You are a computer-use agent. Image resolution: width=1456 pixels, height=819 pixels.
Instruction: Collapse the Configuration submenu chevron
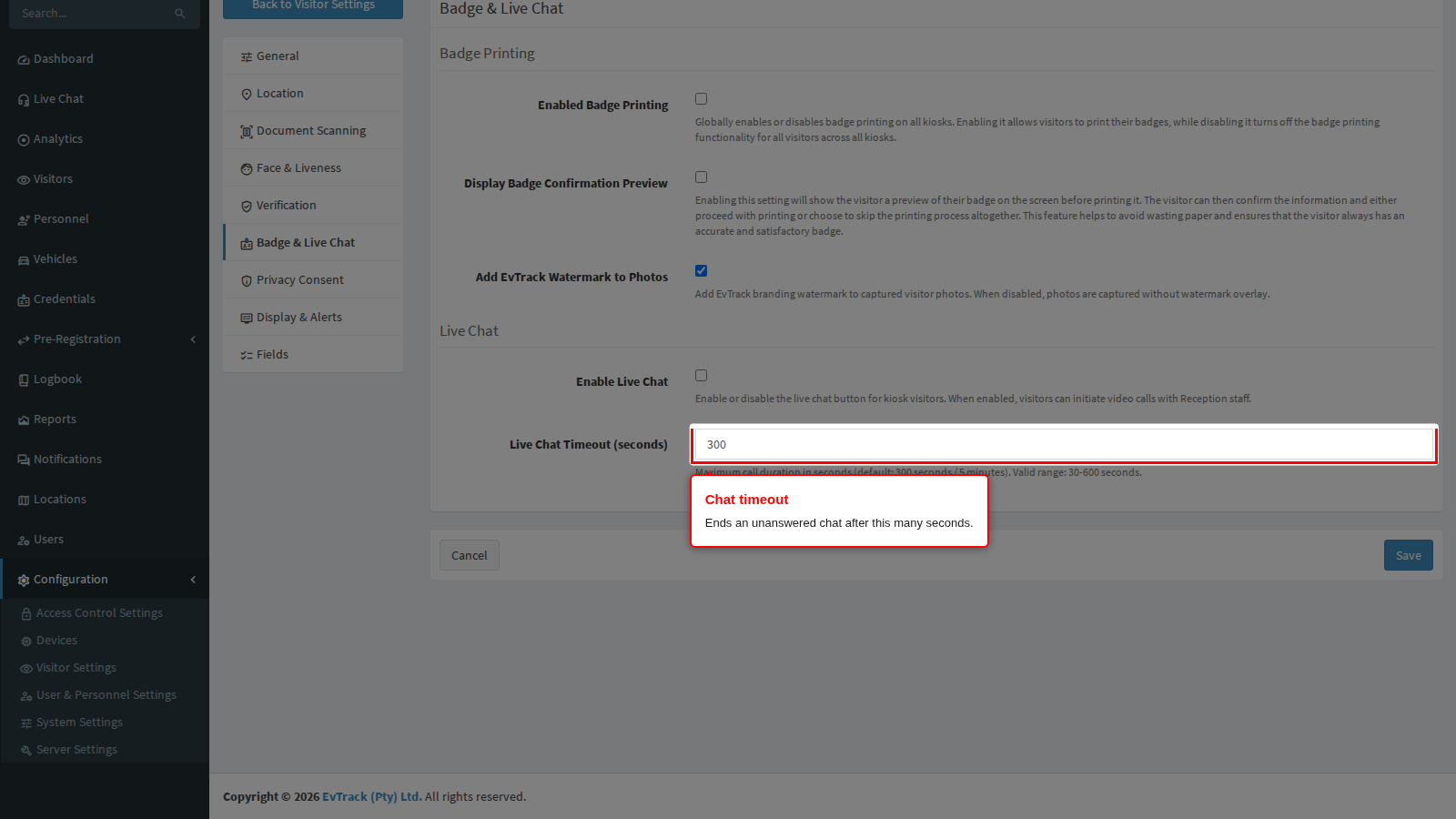(193, 580)
